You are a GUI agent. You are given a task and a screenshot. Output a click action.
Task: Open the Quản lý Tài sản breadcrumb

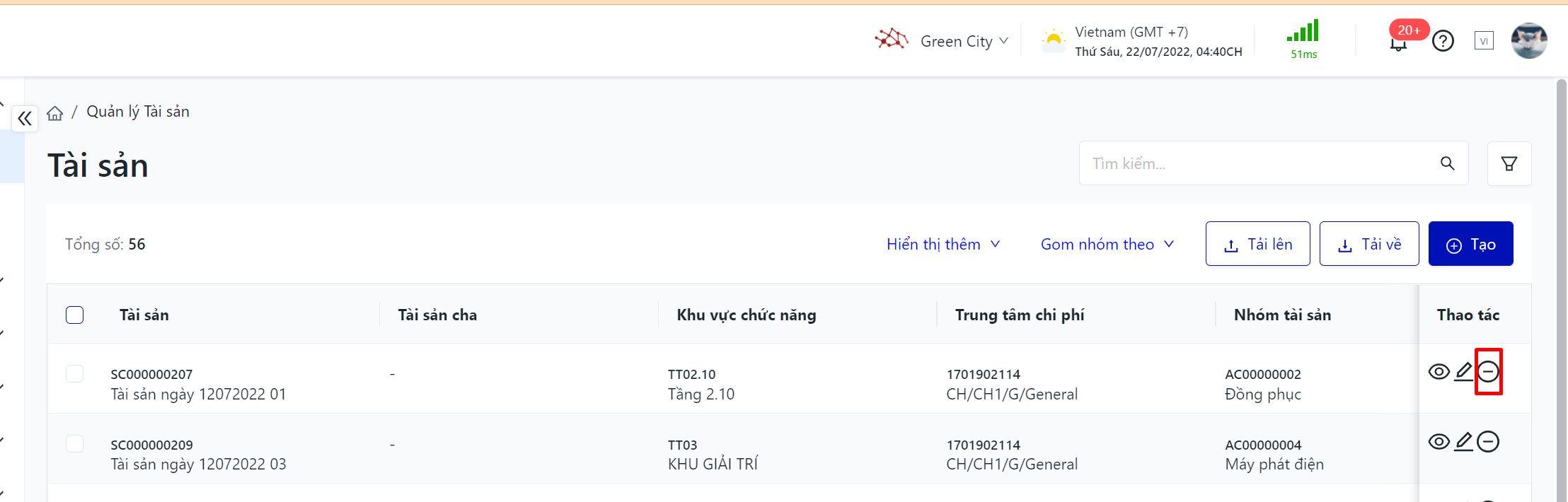click(138, 112)
